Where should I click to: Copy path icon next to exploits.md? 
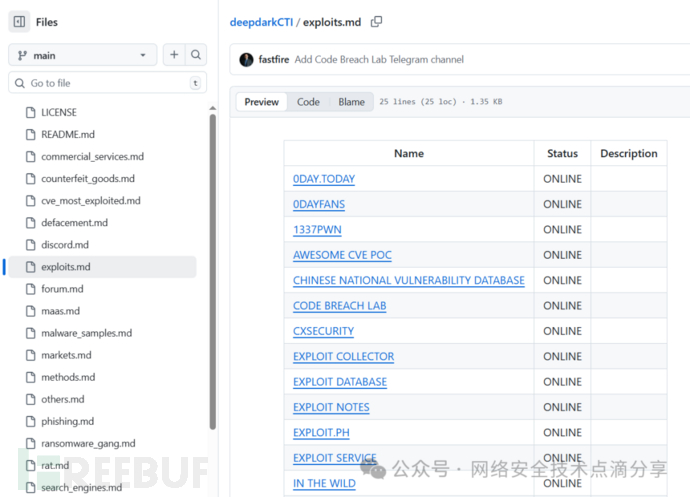click(x=376, y=22)
